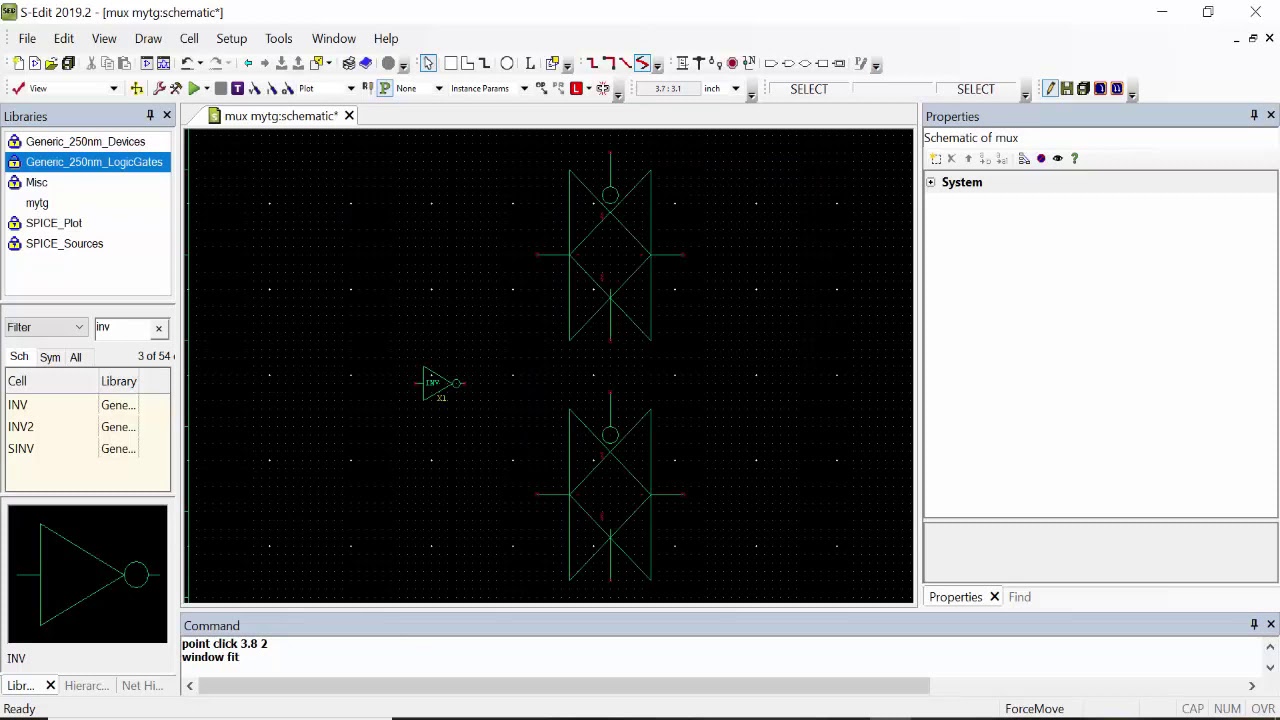Select the SPICE_Sources library
The height and width of the screenshot is (720, 1280).
click(x=64, y=243)
